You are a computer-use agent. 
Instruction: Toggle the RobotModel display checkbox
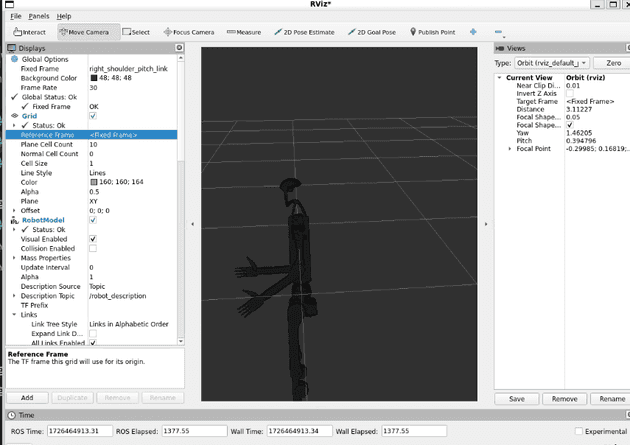click(x=93, y=220)
